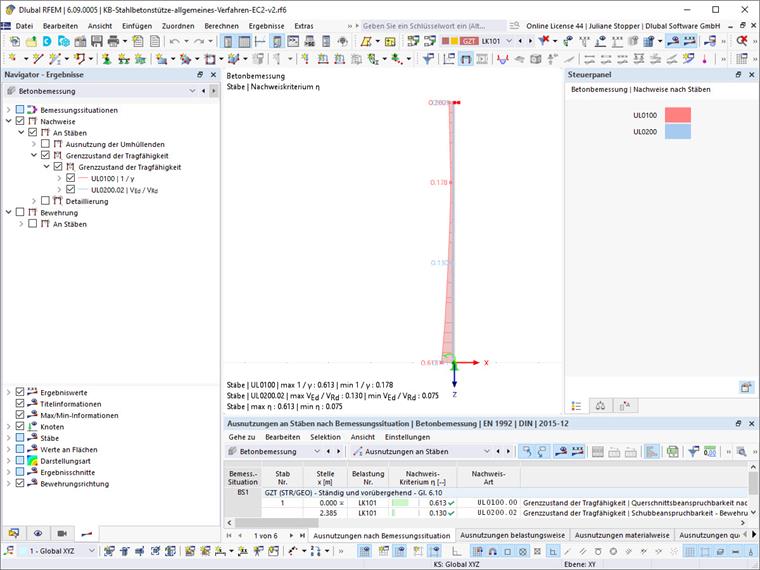Screen dimensions: 760x570
Task: Open the results tab icon in Navigator bottom
Action: pos(86,533)
